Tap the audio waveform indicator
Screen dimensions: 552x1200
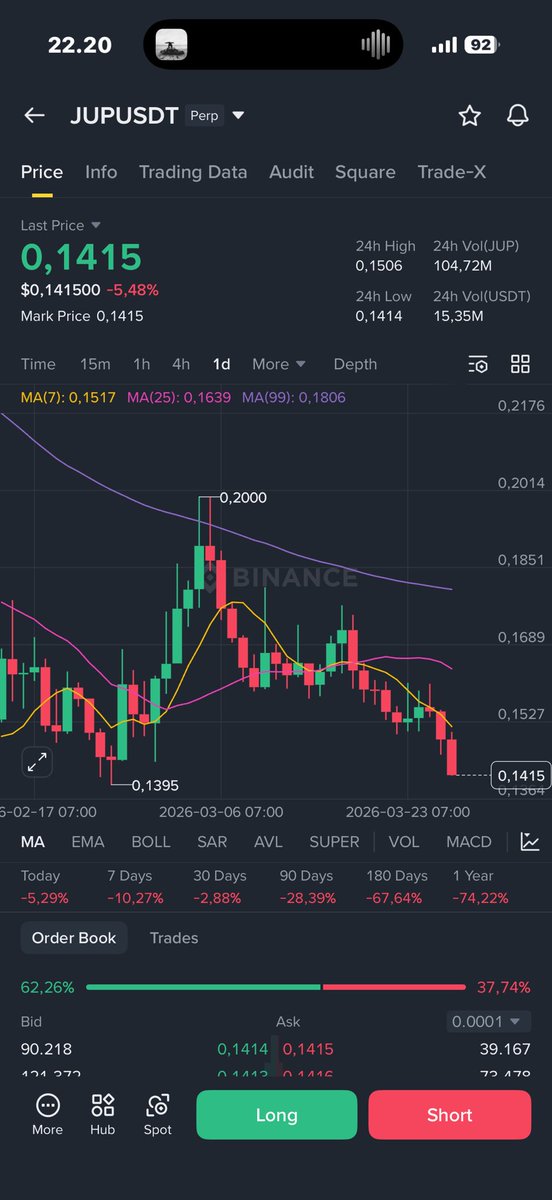[375, 44]
